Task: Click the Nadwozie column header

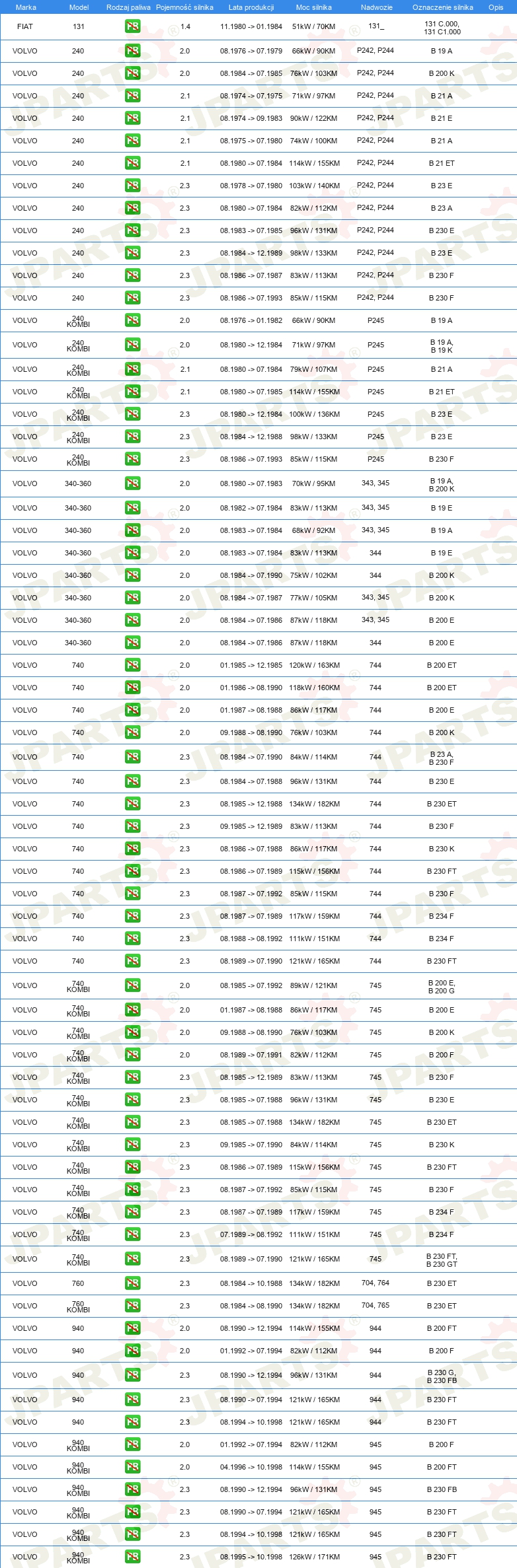Action: click(377, 7)
